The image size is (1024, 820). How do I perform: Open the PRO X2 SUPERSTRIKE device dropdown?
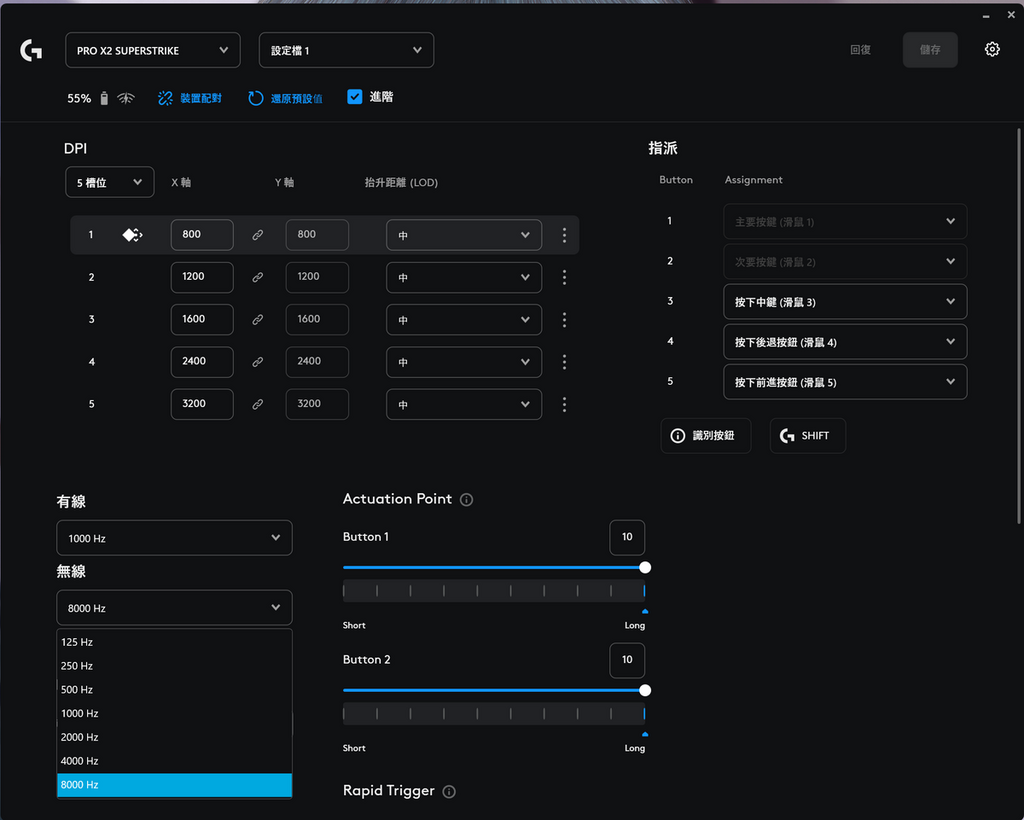pyautogui.click(x=152, y=50)
